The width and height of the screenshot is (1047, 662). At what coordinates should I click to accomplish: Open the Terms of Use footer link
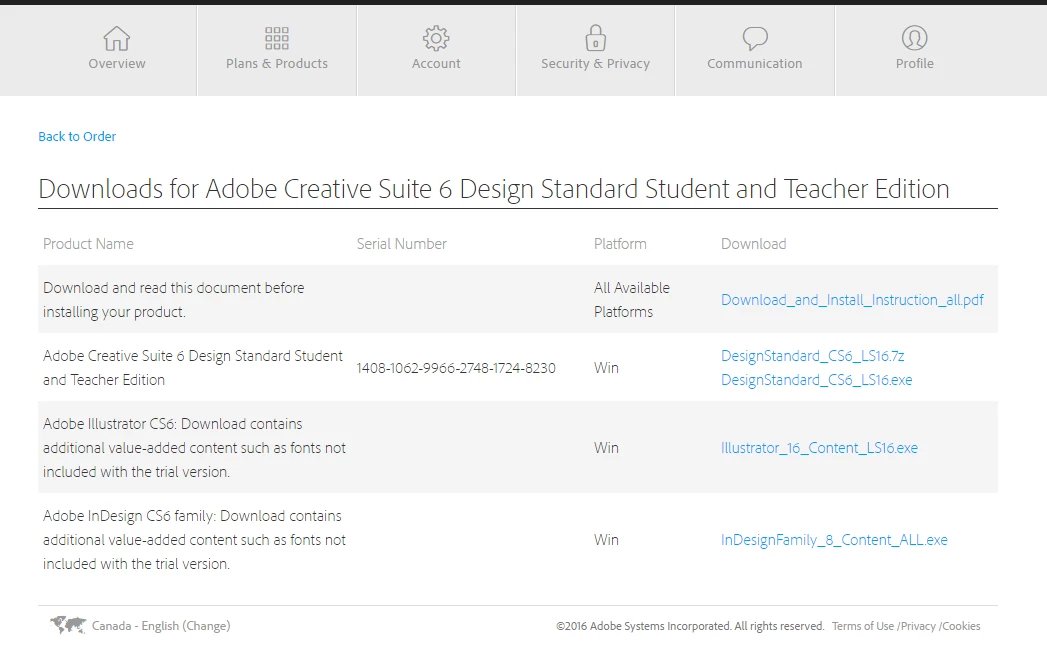point(863,626)
